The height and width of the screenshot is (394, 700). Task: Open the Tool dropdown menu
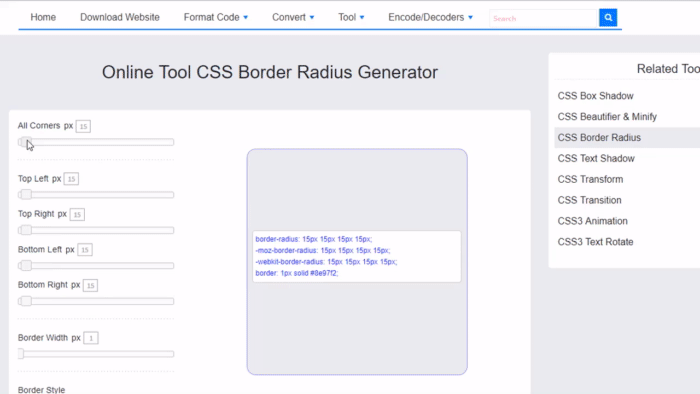coord(351,17)
